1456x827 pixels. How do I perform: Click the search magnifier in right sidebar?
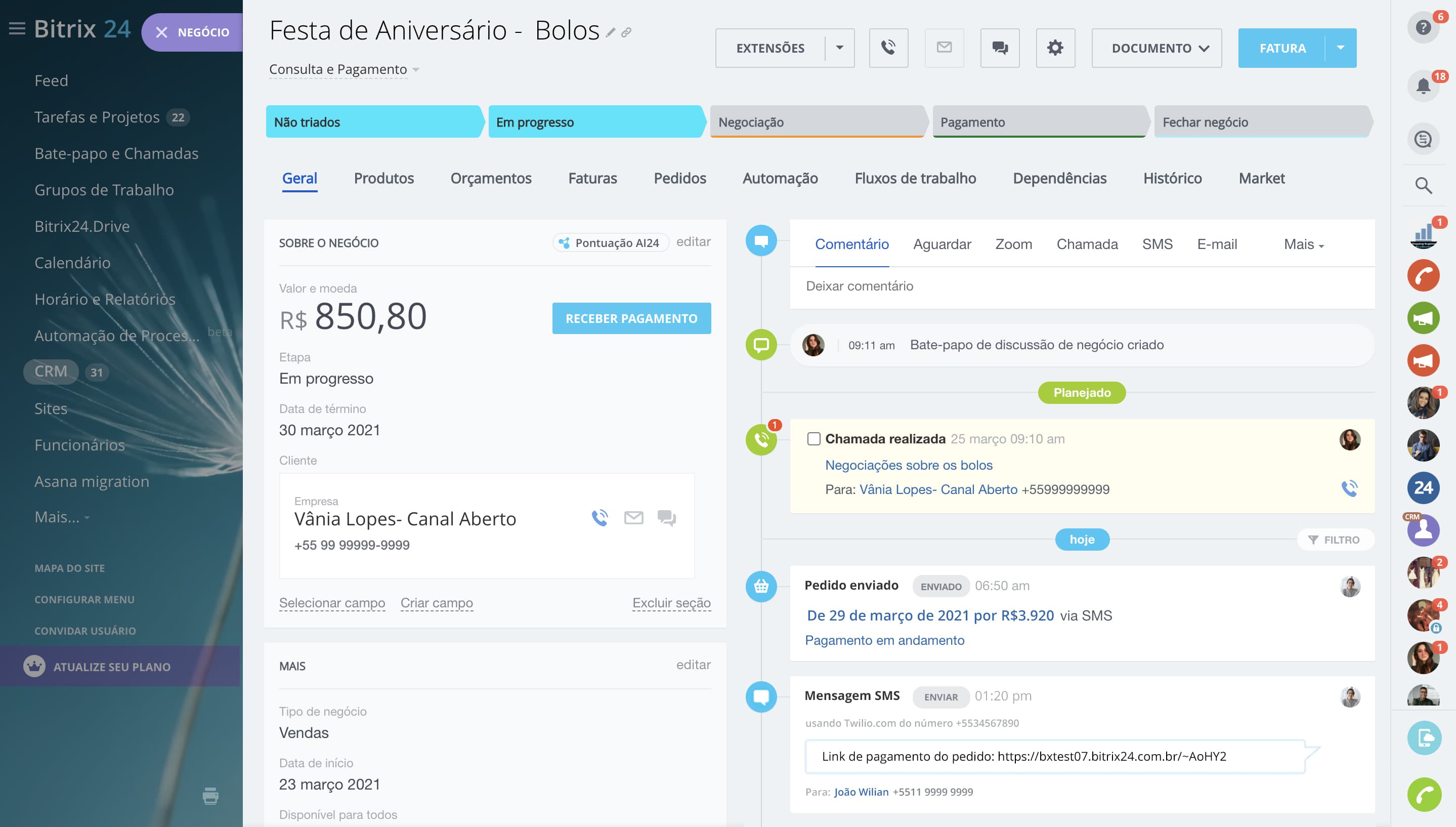(1423, 185)
